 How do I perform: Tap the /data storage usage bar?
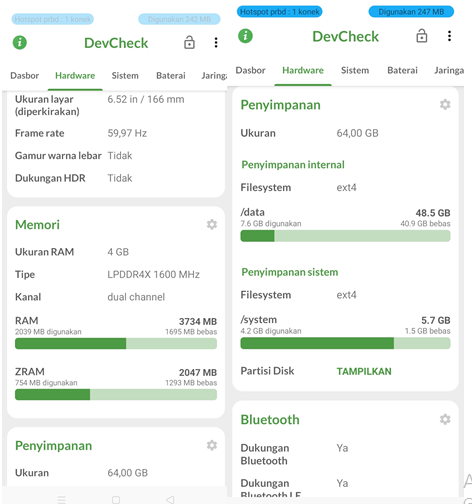345,236
